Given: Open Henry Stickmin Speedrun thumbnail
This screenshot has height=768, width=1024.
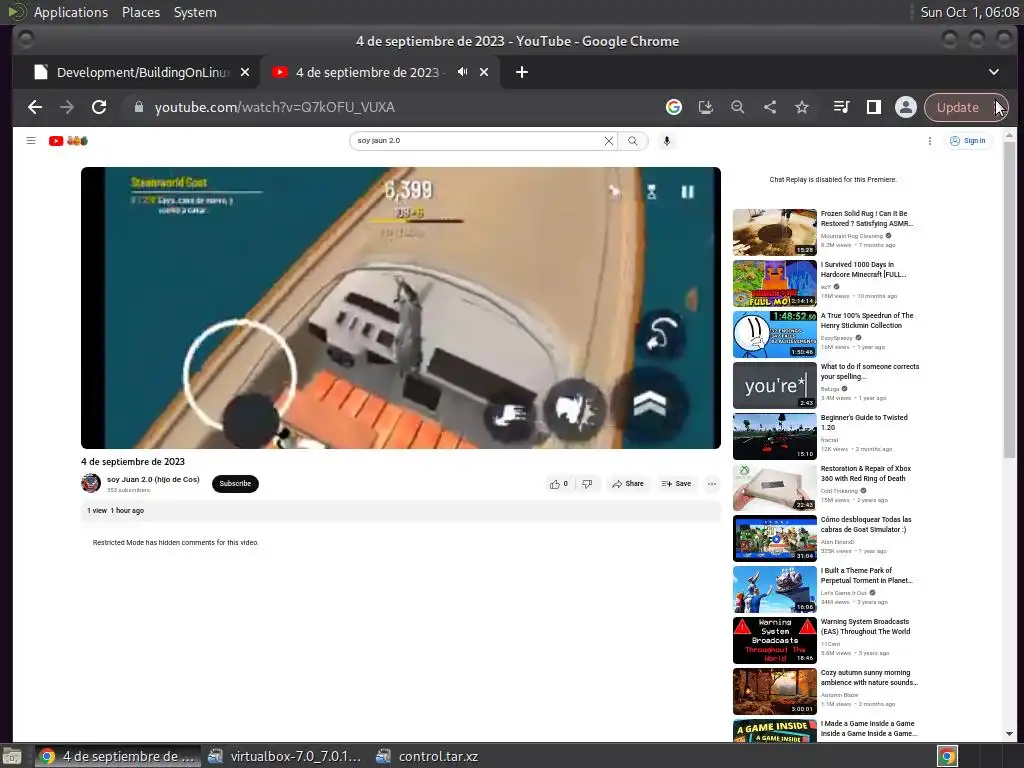Looking at the screenshot, I should [x=775, y=334].
